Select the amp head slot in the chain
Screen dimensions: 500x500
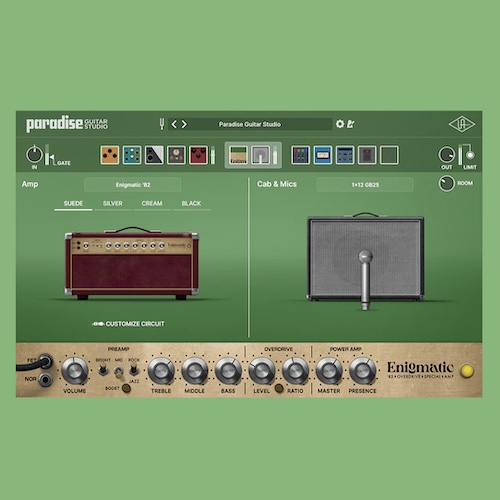pos(238,155)
